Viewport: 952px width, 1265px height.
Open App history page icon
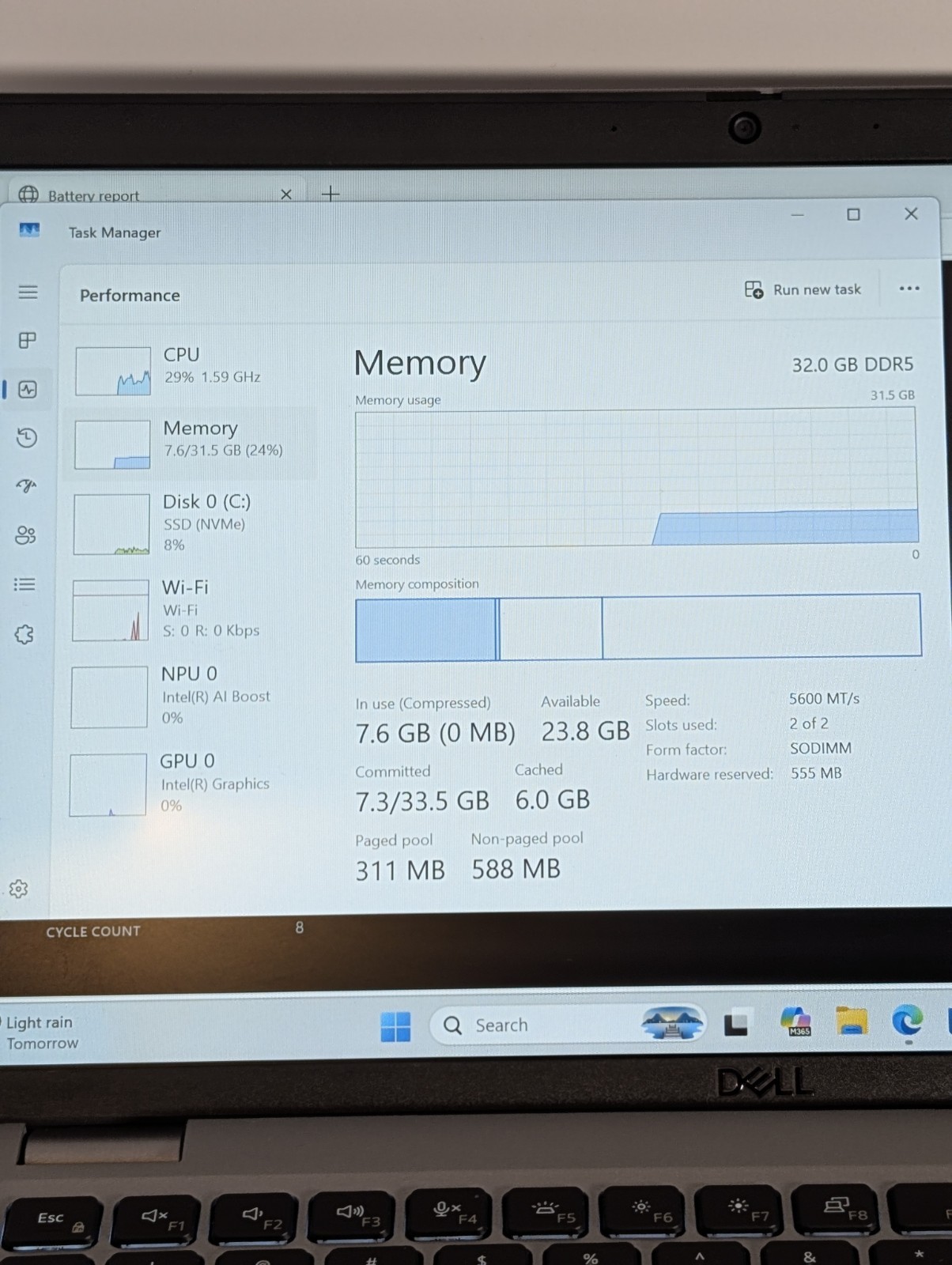pyautogui.click(x=27, y=437)
